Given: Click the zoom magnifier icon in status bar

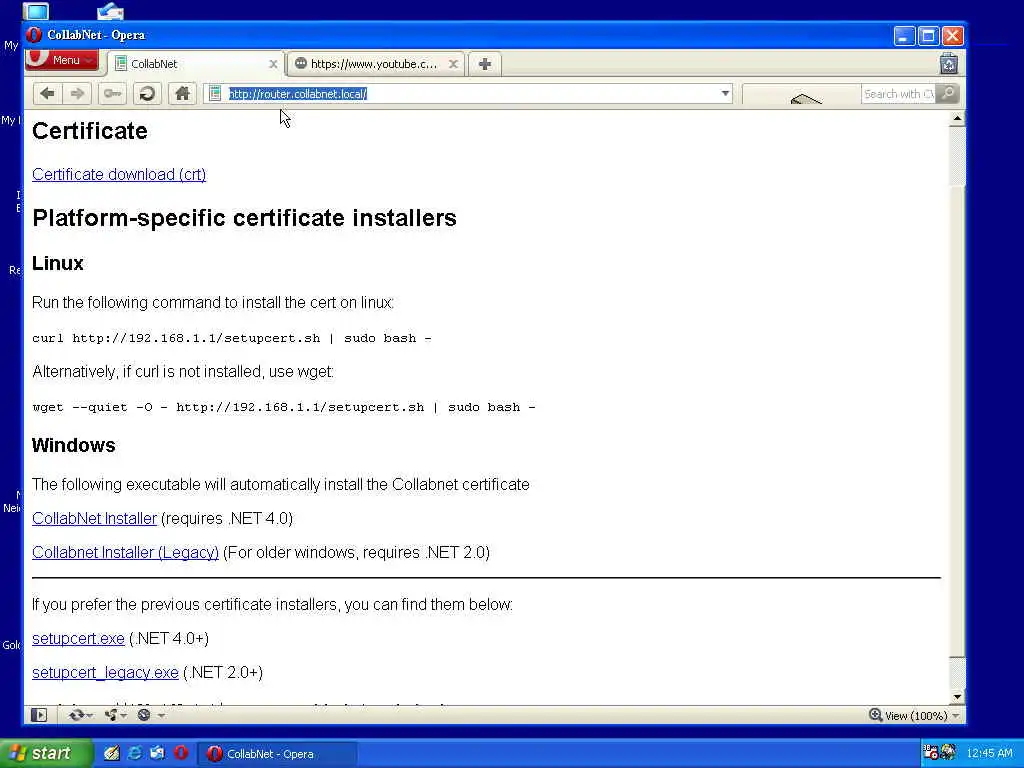Looking at the screenshot, I should [x=875, y=715].
